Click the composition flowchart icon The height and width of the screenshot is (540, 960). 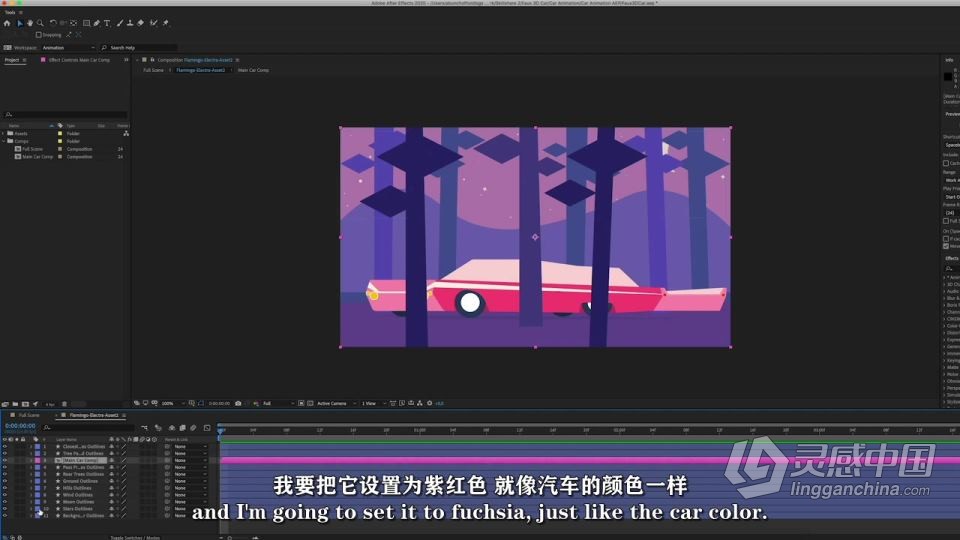pos(419,403)
